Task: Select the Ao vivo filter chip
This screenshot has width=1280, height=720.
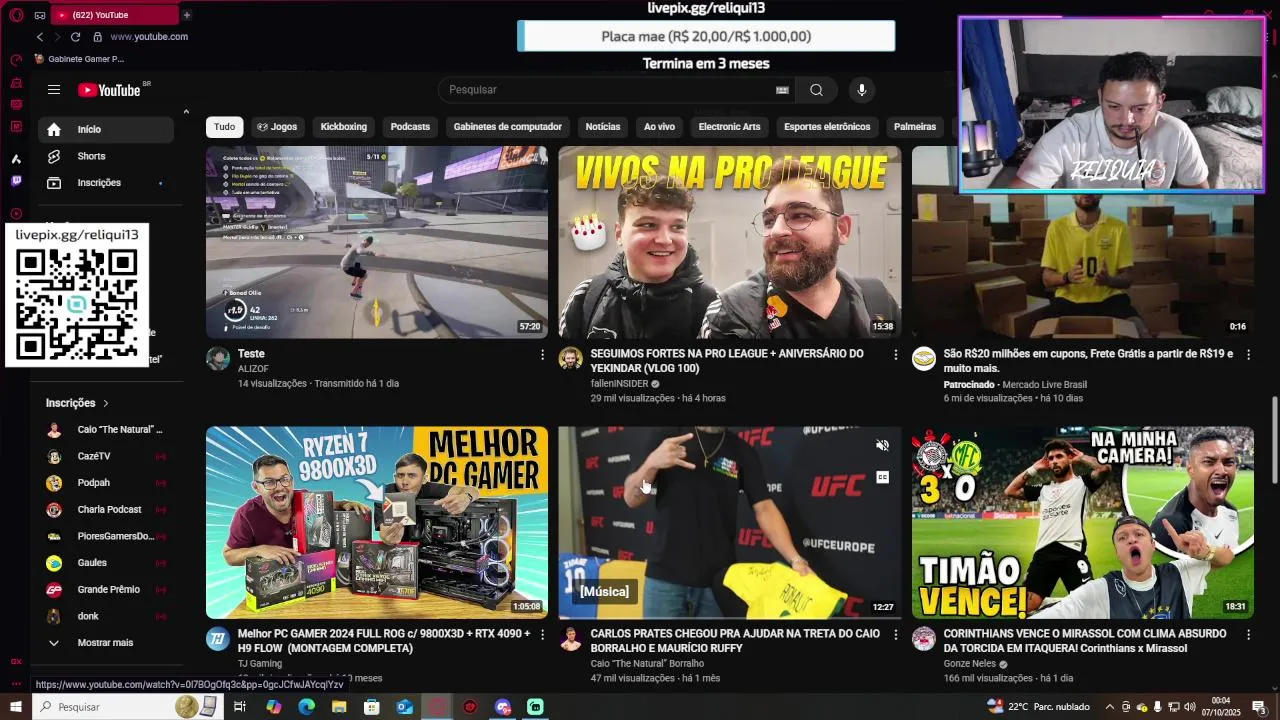Action: [659, 127]
